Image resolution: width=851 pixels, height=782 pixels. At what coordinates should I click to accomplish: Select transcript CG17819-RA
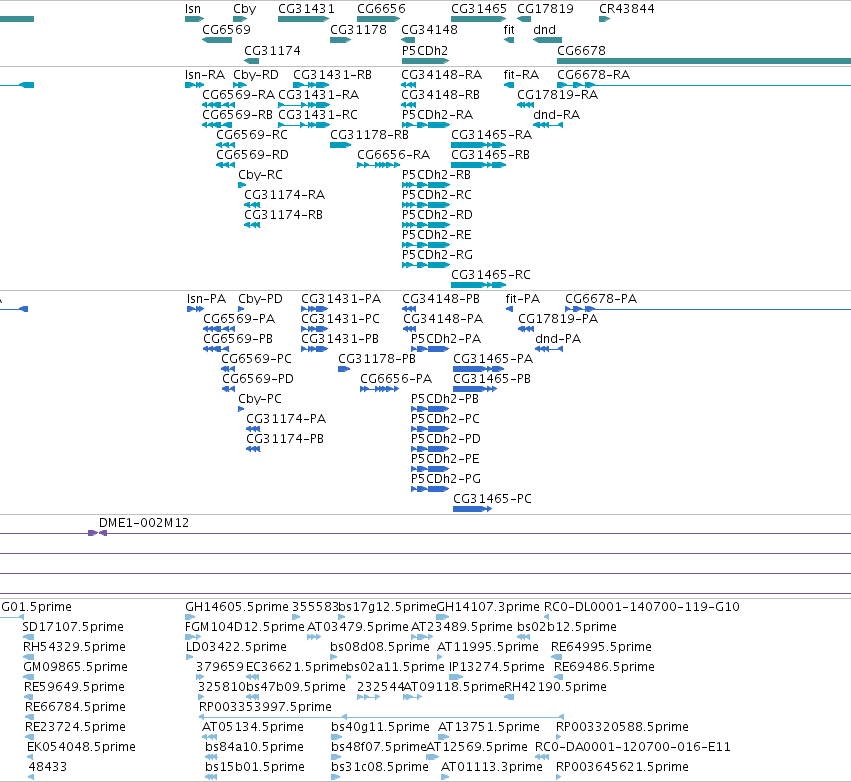[557, 95]
